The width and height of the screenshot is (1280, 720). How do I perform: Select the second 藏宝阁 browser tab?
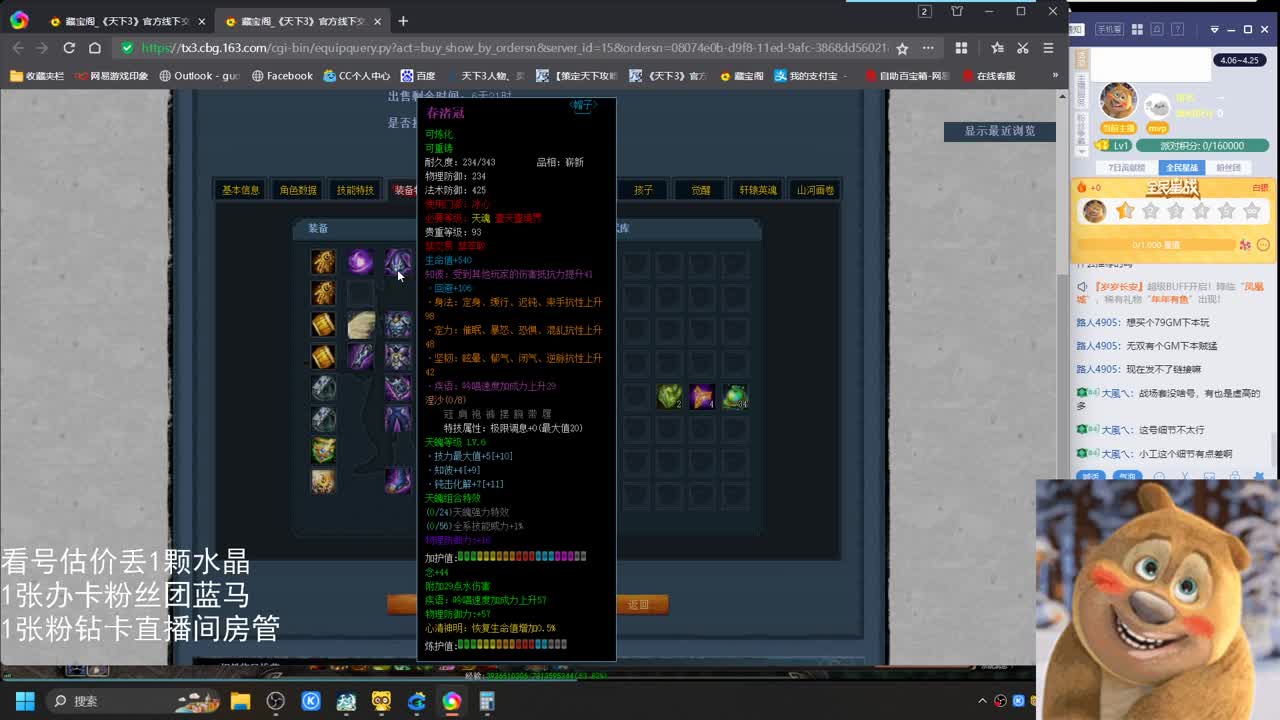click(302, 21)
